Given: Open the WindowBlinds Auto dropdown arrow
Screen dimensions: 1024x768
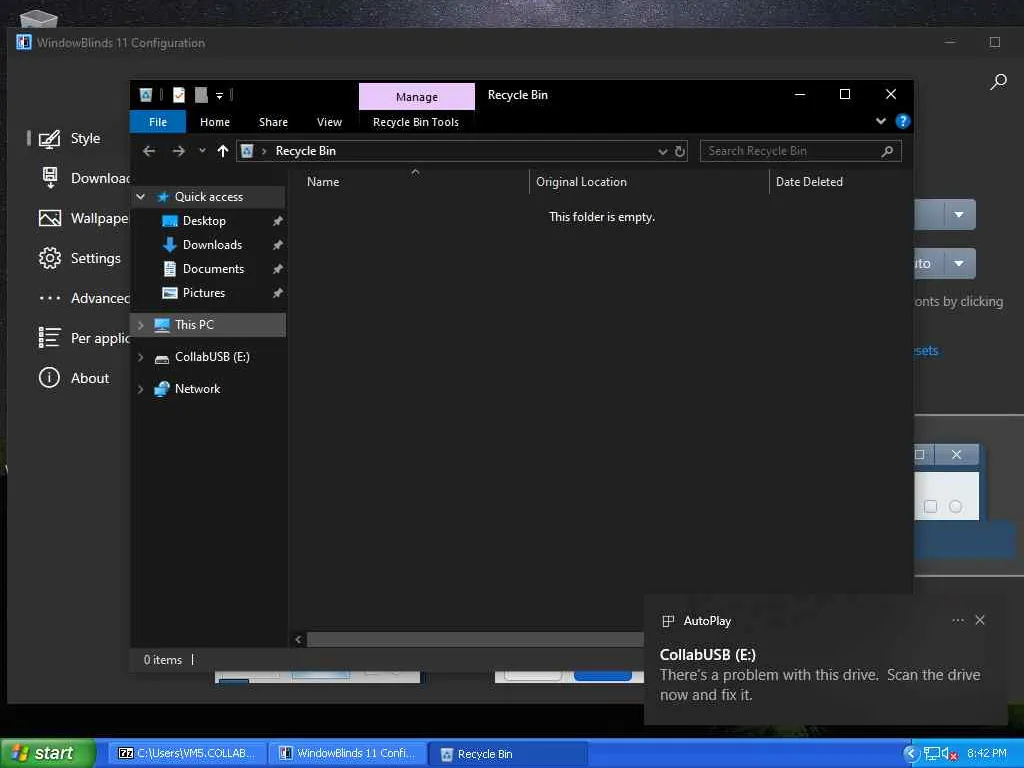Looking at the screenshot, I should pos(959,264).
